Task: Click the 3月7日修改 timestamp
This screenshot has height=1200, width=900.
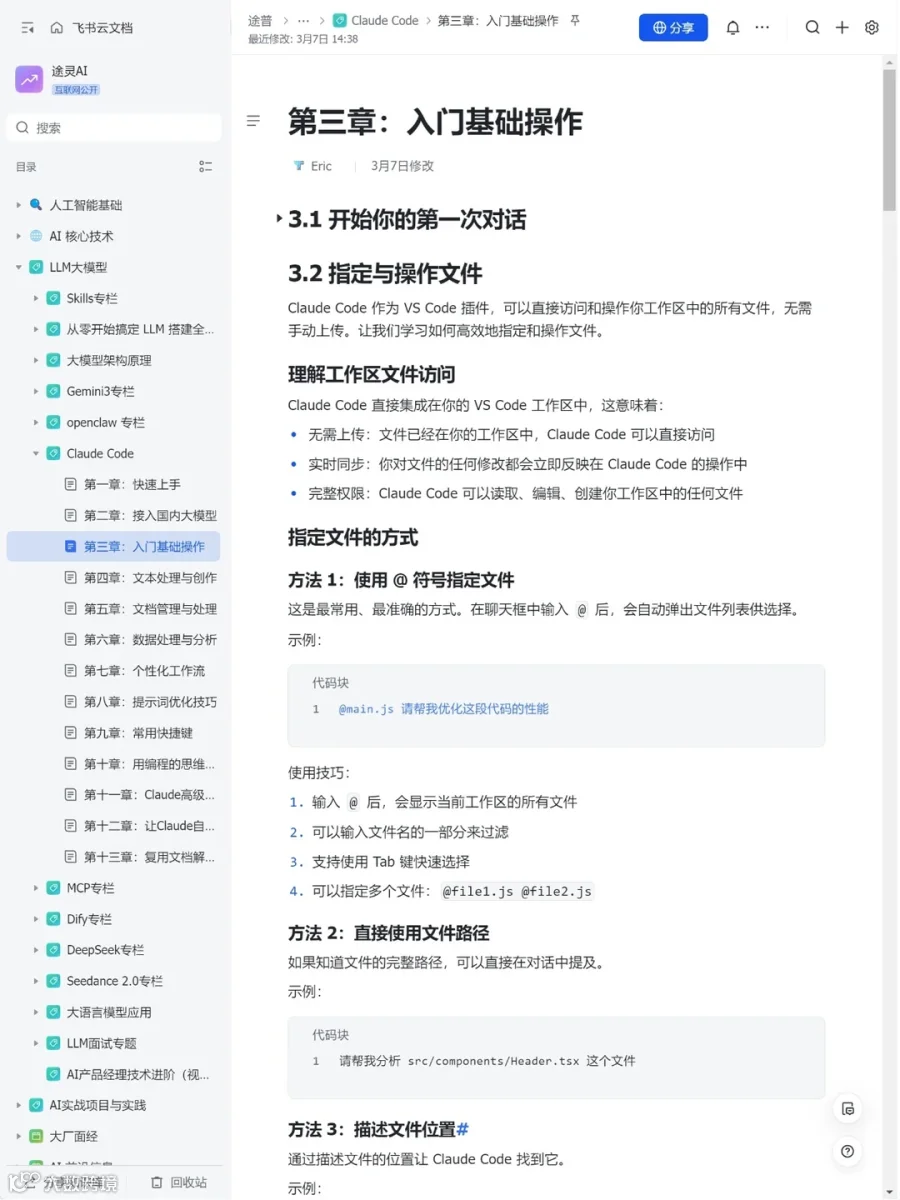Action: tap(402, 166)
